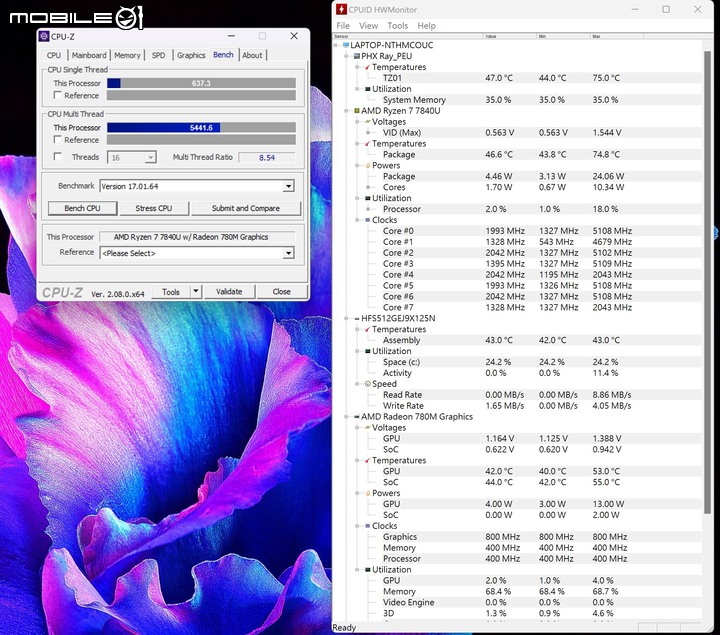
Task: Open the About tab in CPU-Z
Action: click(252, 55)
